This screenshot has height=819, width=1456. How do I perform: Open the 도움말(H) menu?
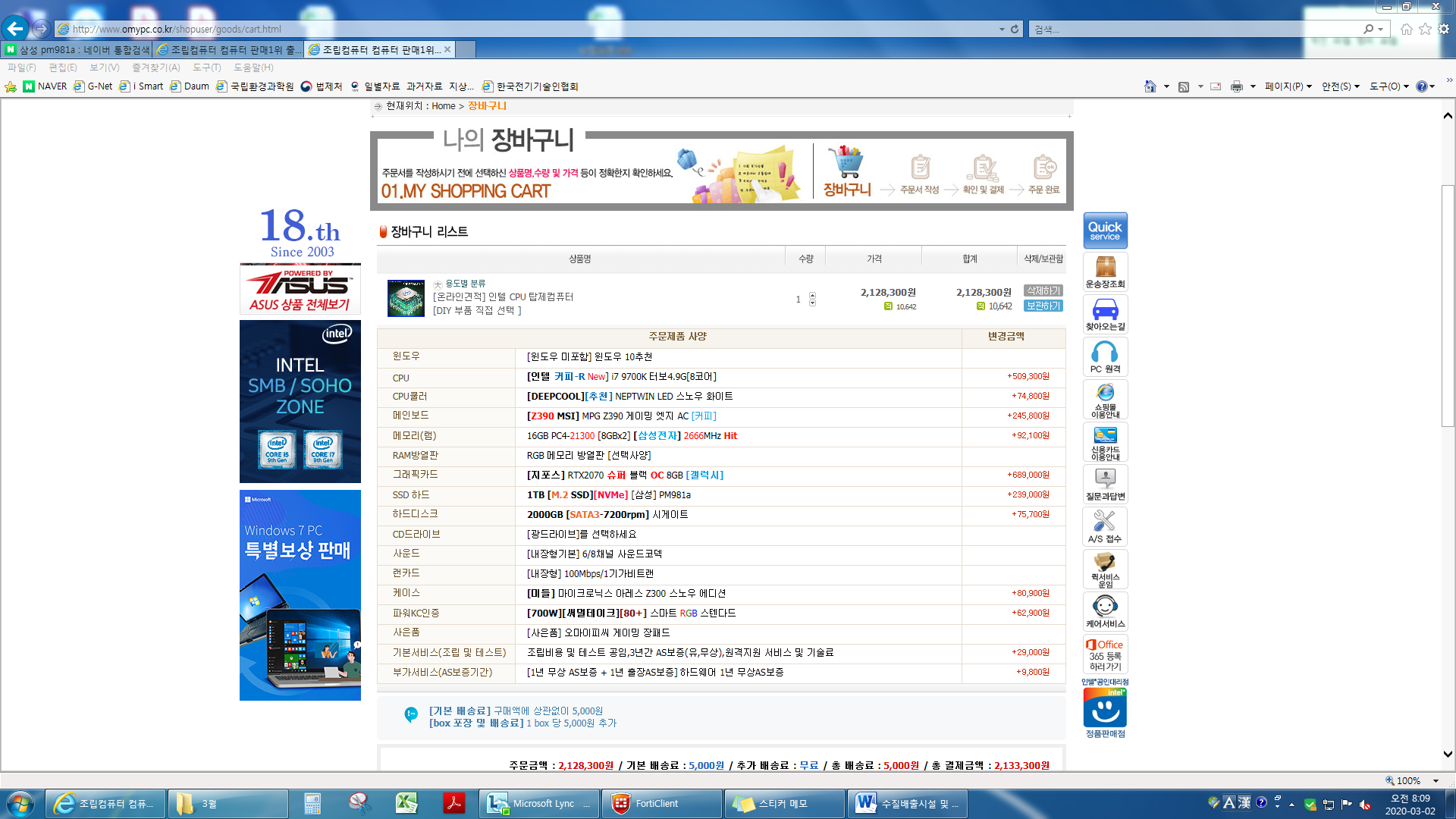click(253, 67)
